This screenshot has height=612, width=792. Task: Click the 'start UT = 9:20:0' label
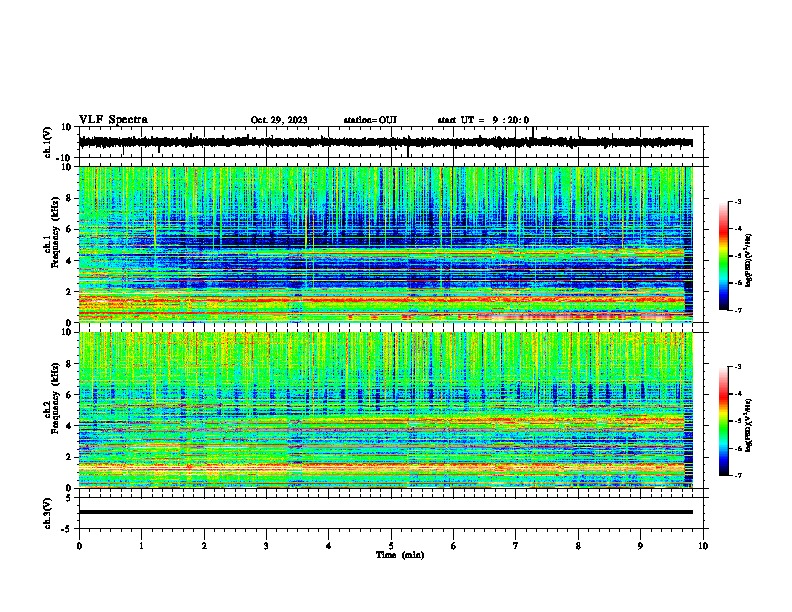pyautogui.click(x=483, y=120)
